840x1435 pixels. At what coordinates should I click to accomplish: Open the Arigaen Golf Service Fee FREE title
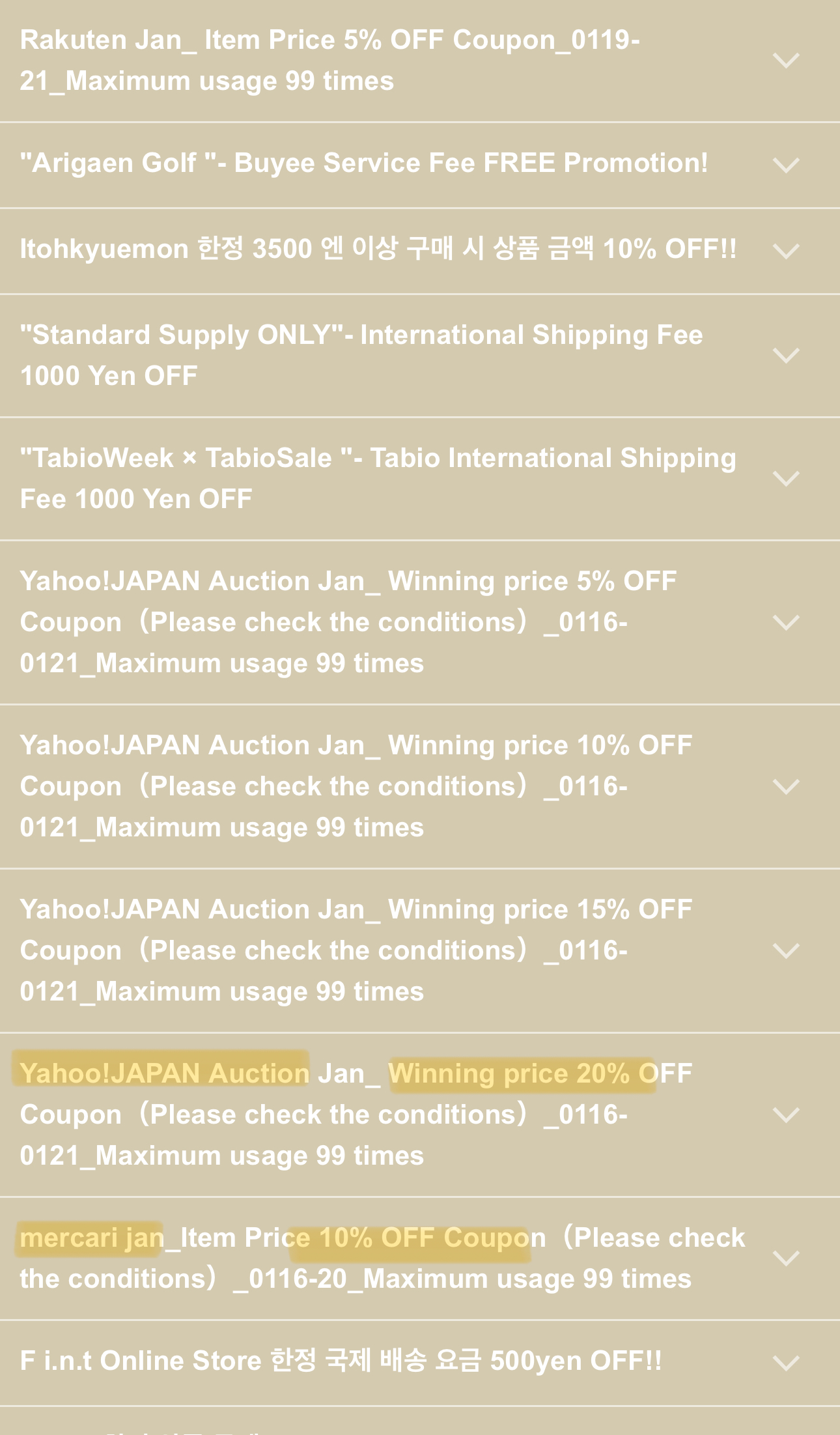coord(364,163)
